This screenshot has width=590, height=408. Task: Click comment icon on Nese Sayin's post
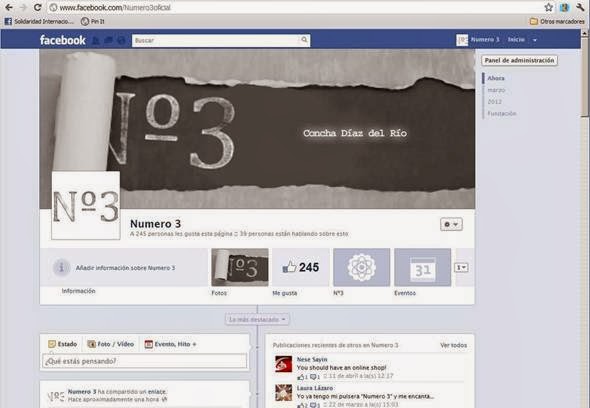313,376
